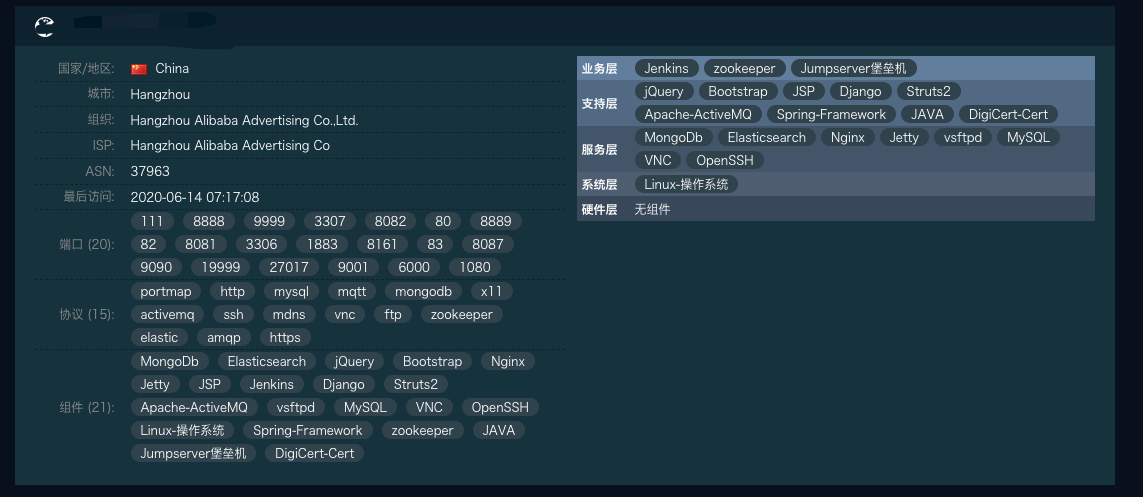Click the portmap protocol tag
1143x497 pixels.
point(166,291)
